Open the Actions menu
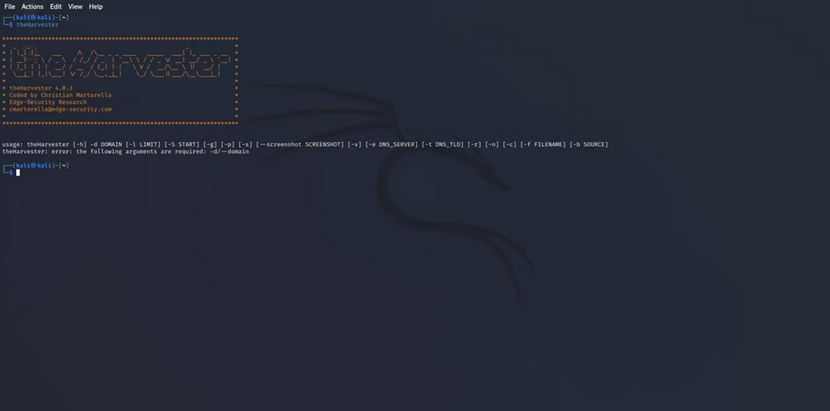830x411 pixels. [x=32, y=7]
